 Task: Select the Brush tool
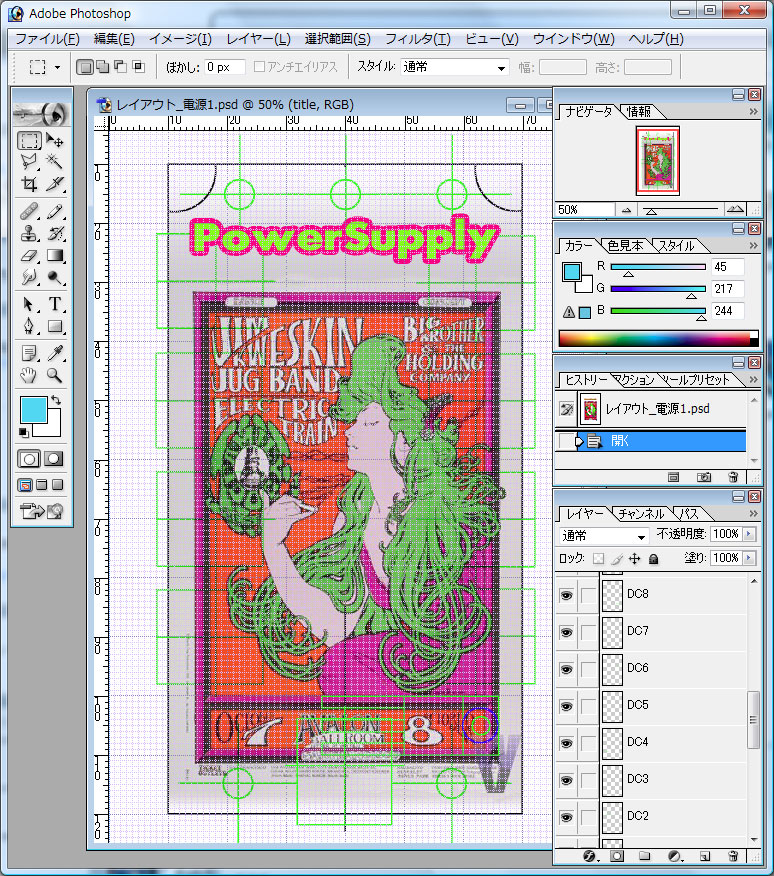(x=55, y=211)
